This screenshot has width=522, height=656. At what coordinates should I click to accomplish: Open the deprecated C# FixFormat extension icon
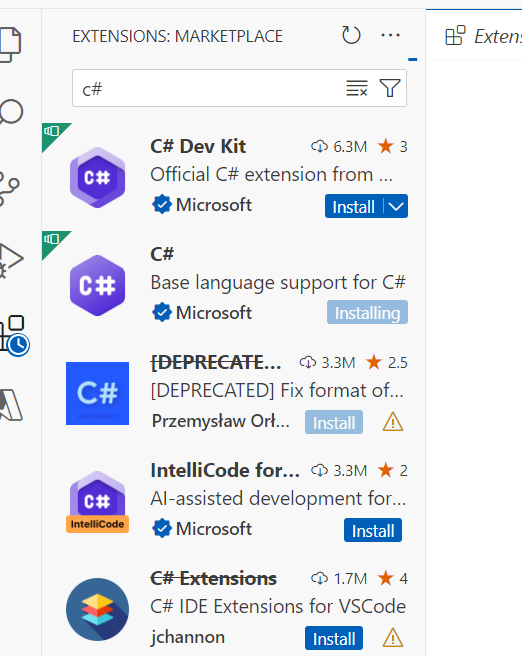[97, 393]
